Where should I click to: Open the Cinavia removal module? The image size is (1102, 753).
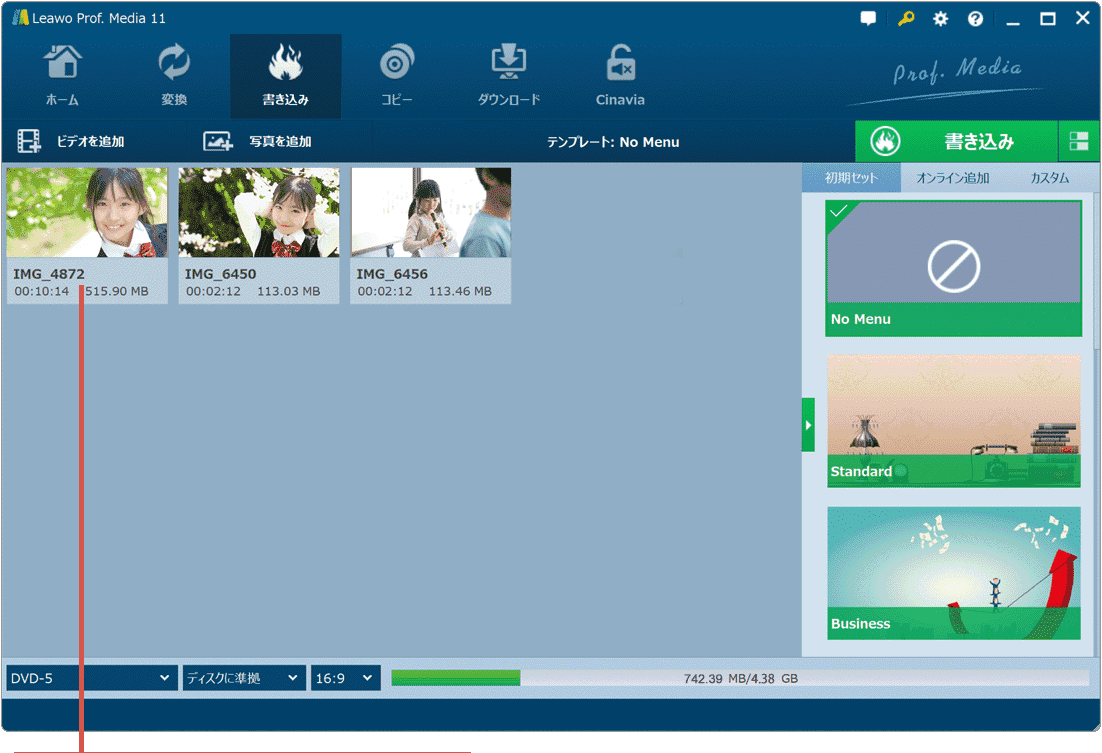(x=620, y=75)
